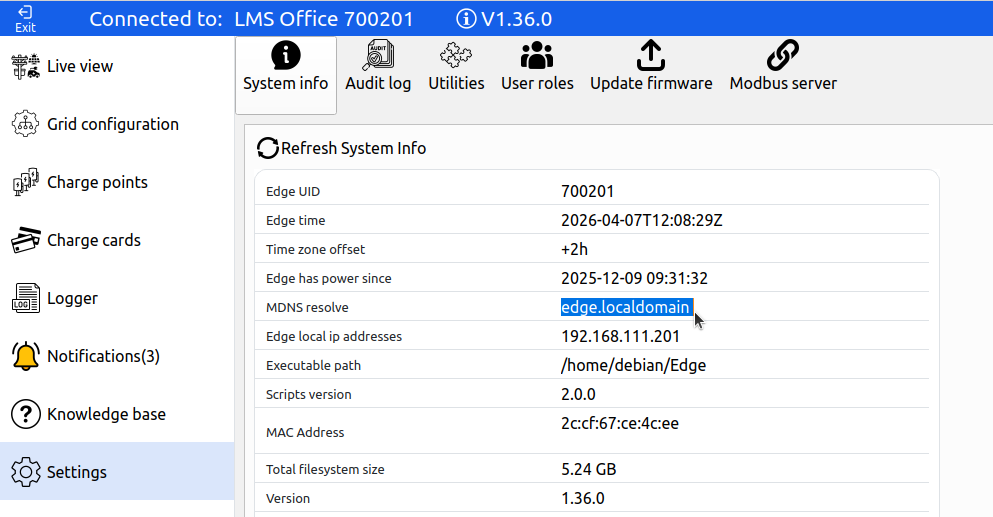Click the version info circle icon
Viewport: 993px width, 517px height.
coord(466,19)
